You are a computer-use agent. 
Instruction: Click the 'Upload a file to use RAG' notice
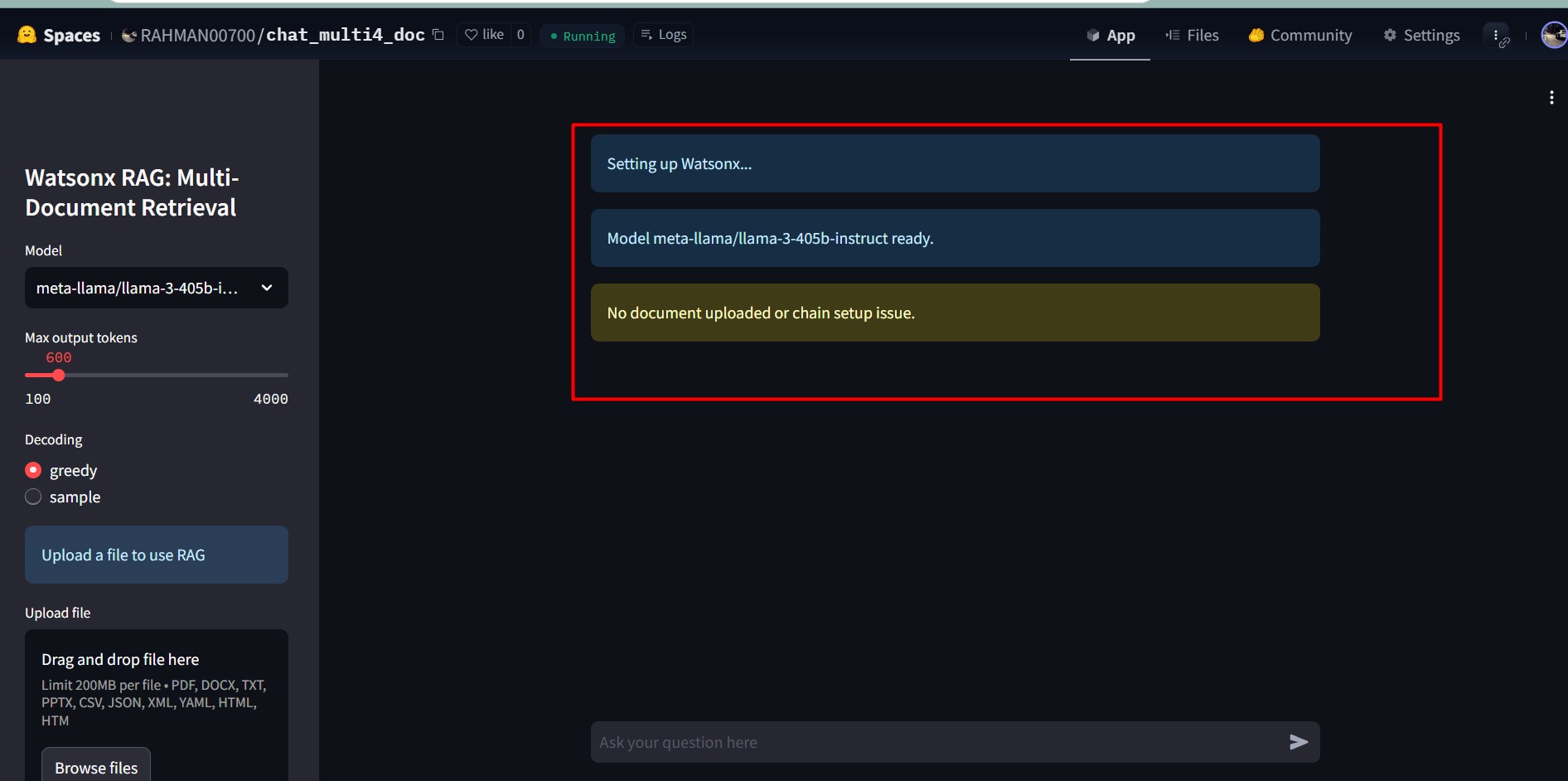coord(157,555)
